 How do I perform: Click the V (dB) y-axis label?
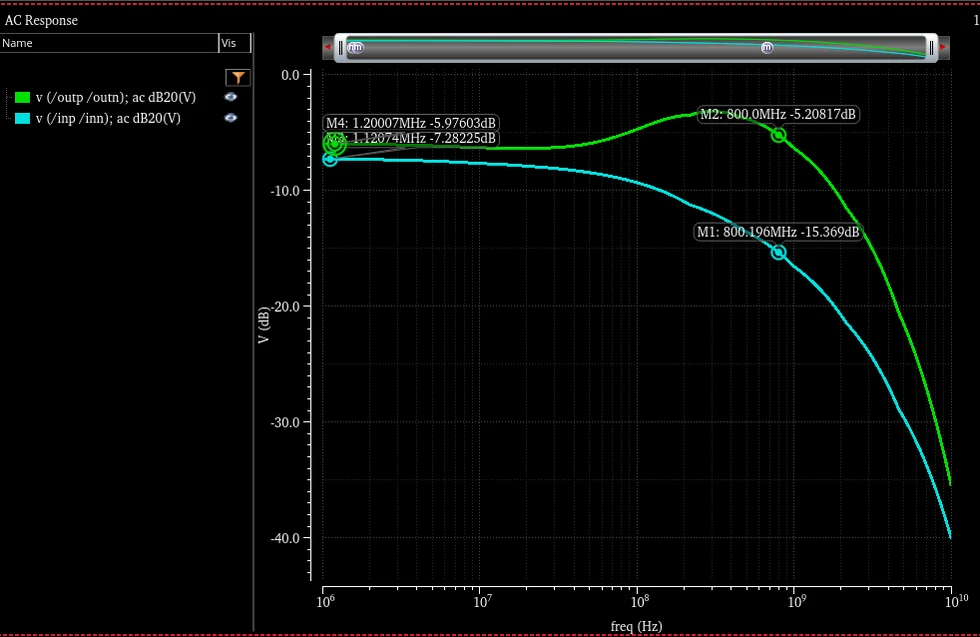click(264, 325)
